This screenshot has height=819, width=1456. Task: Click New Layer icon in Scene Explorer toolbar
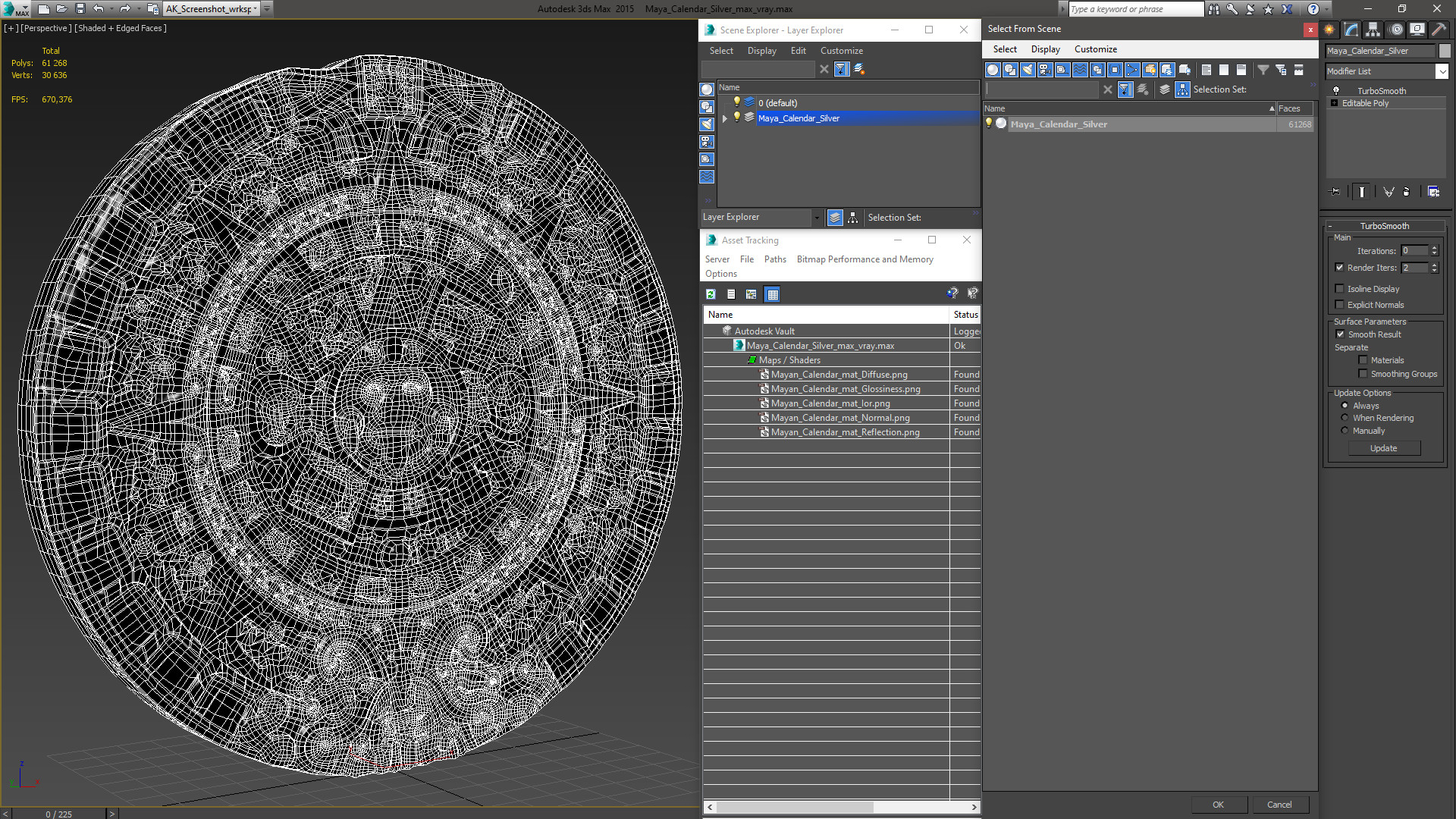(x=859, y=69)
